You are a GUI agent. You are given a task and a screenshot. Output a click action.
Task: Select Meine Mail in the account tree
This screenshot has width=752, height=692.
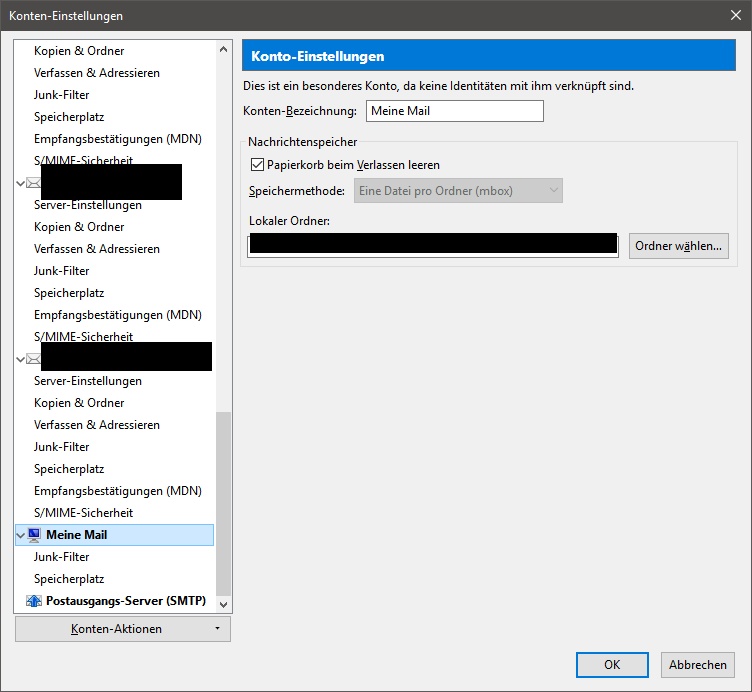coord(115,535)
